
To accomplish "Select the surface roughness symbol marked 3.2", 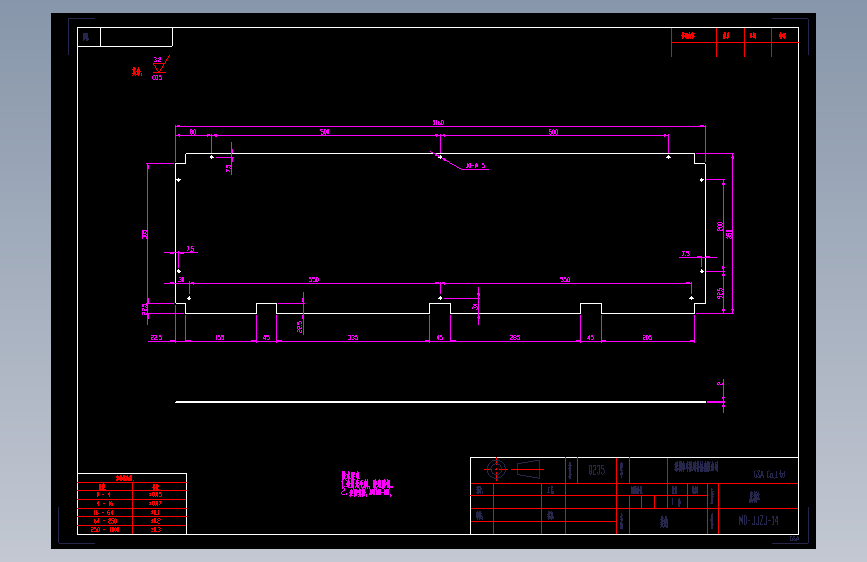I will point(159,67).
